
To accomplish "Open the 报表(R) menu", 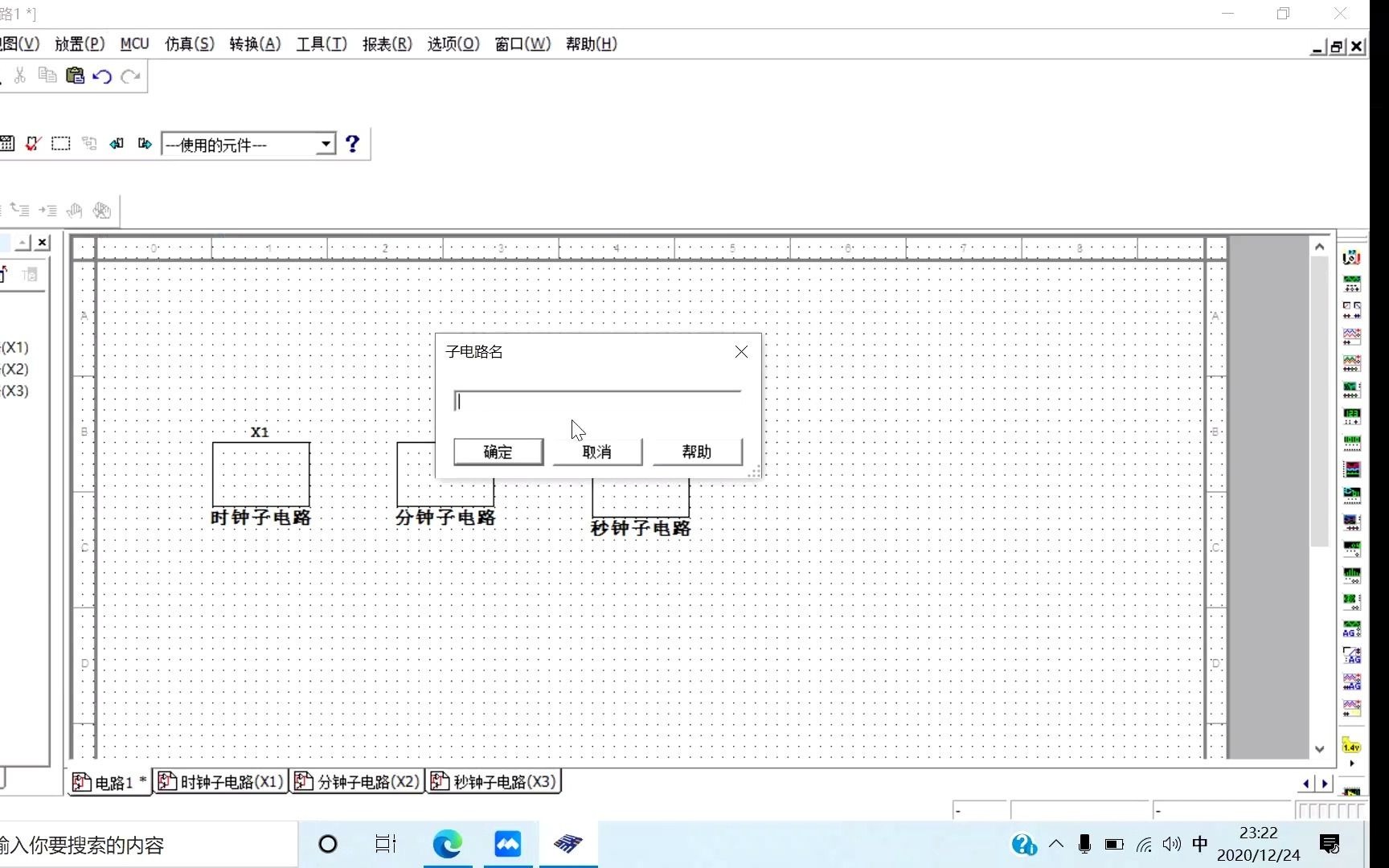I will [x=387, y=44].
